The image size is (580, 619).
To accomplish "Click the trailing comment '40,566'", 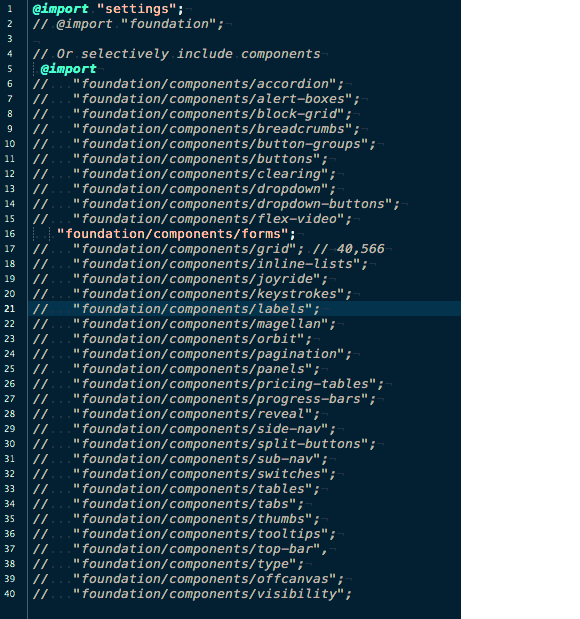I will 360,249.
